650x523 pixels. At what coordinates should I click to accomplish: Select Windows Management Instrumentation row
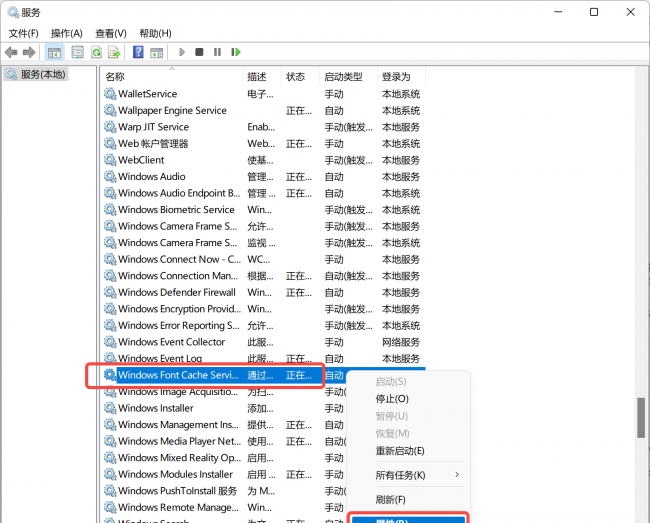tap(224, 425)
